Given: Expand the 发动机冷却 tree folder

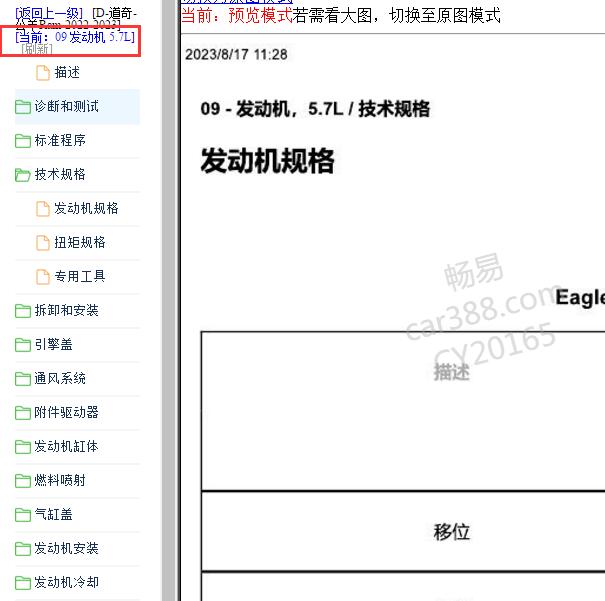Looking at the screenshot, I should 66,582.
